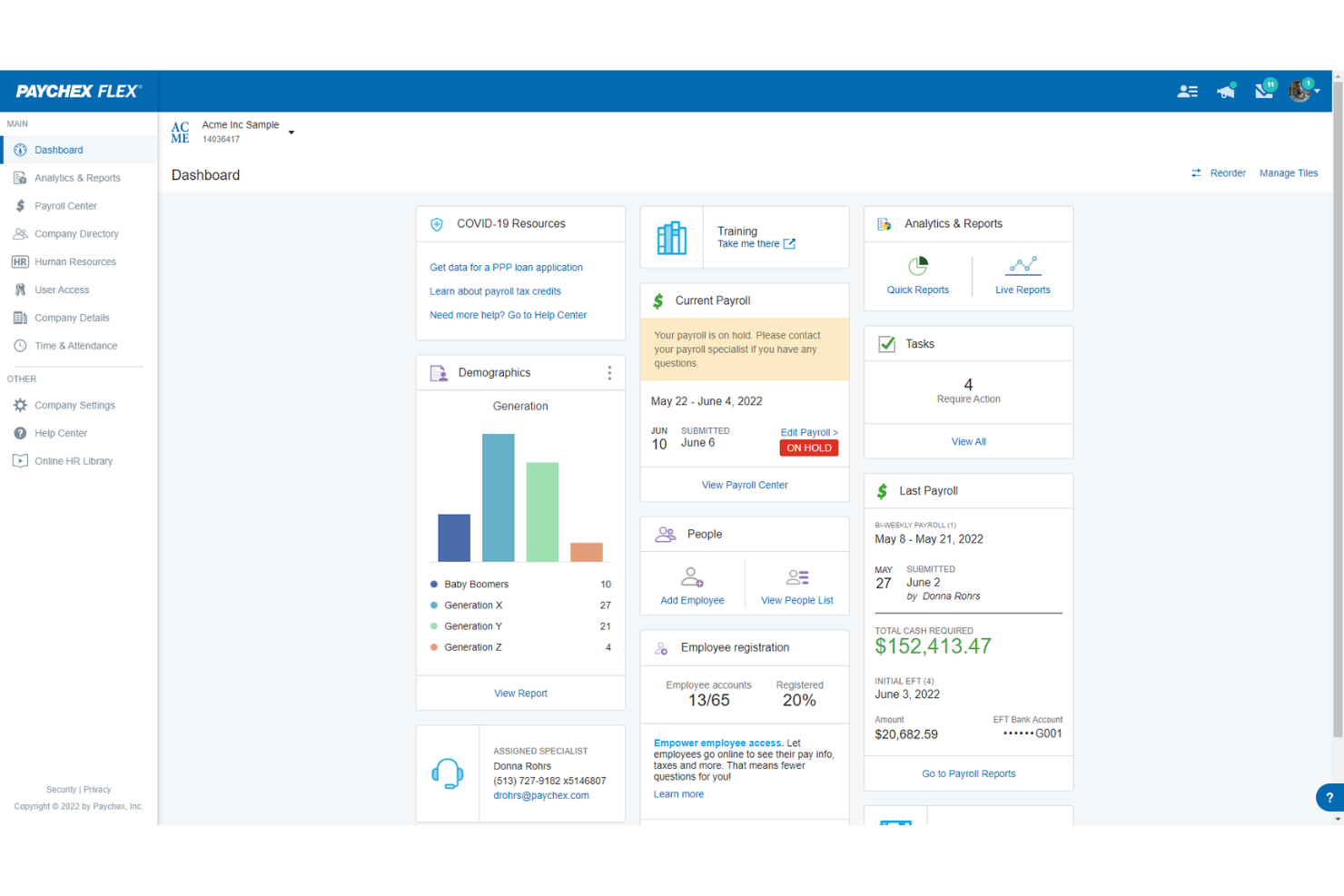
Task: Click the help question mark button bottom right
Action: pyautogui.click(x=1329, y=797)
